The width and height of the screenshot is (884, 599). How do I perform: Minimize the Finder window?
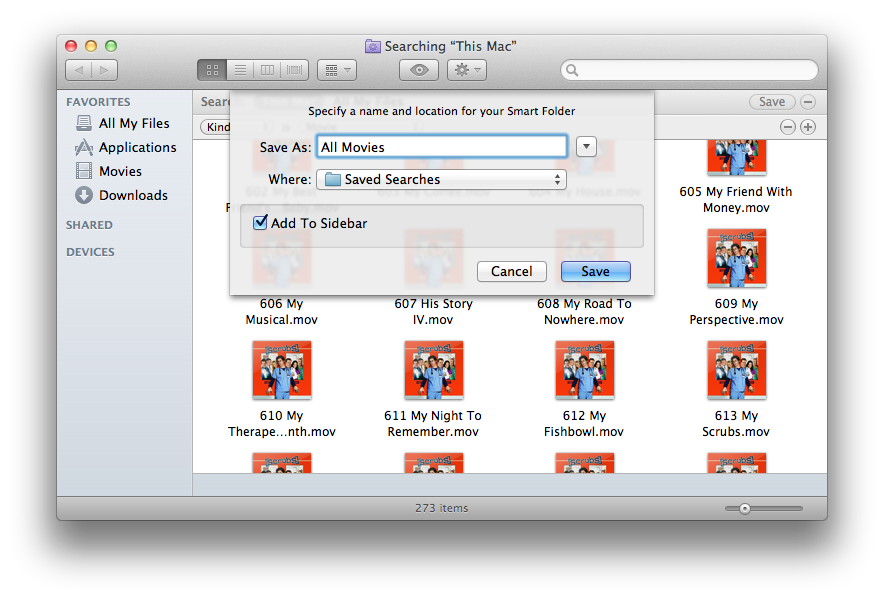[91, 46]
